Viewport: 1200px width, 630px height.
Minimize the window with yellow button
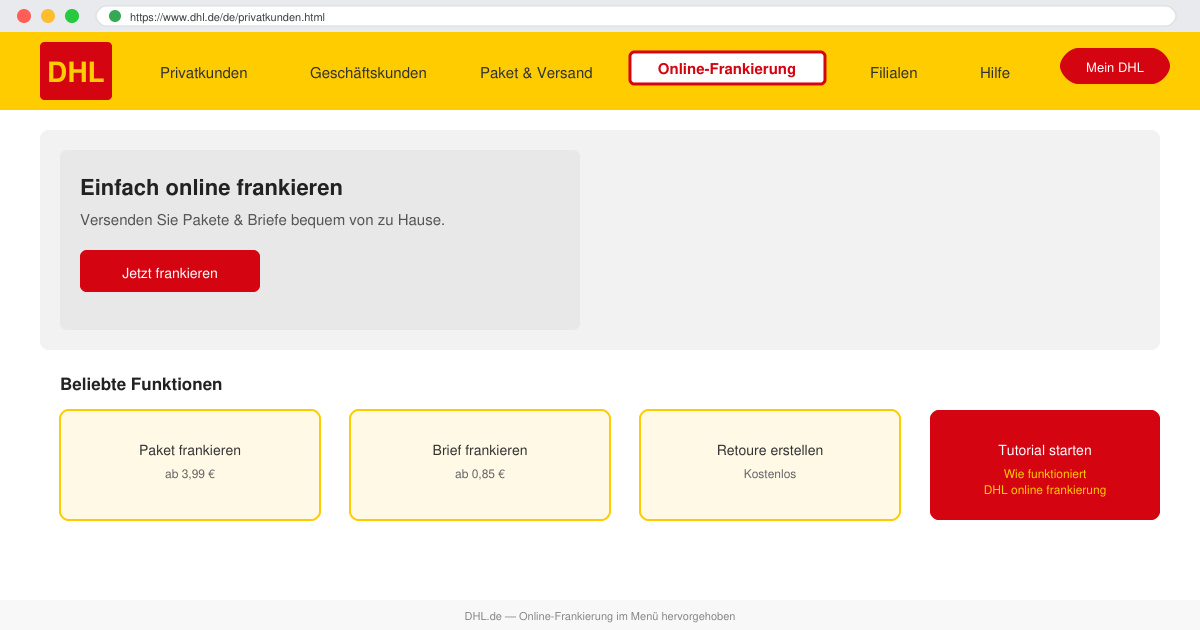tap(48, 16)
